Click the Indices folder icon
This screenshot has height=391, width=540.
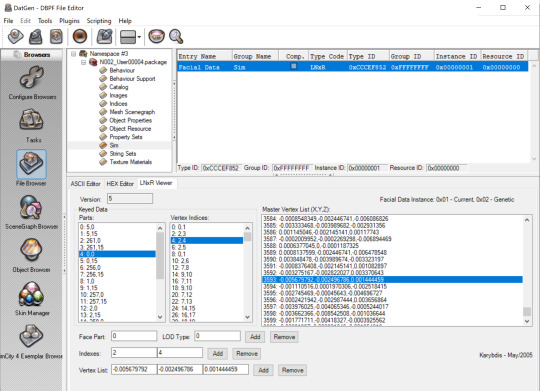(x=103, y=104)
